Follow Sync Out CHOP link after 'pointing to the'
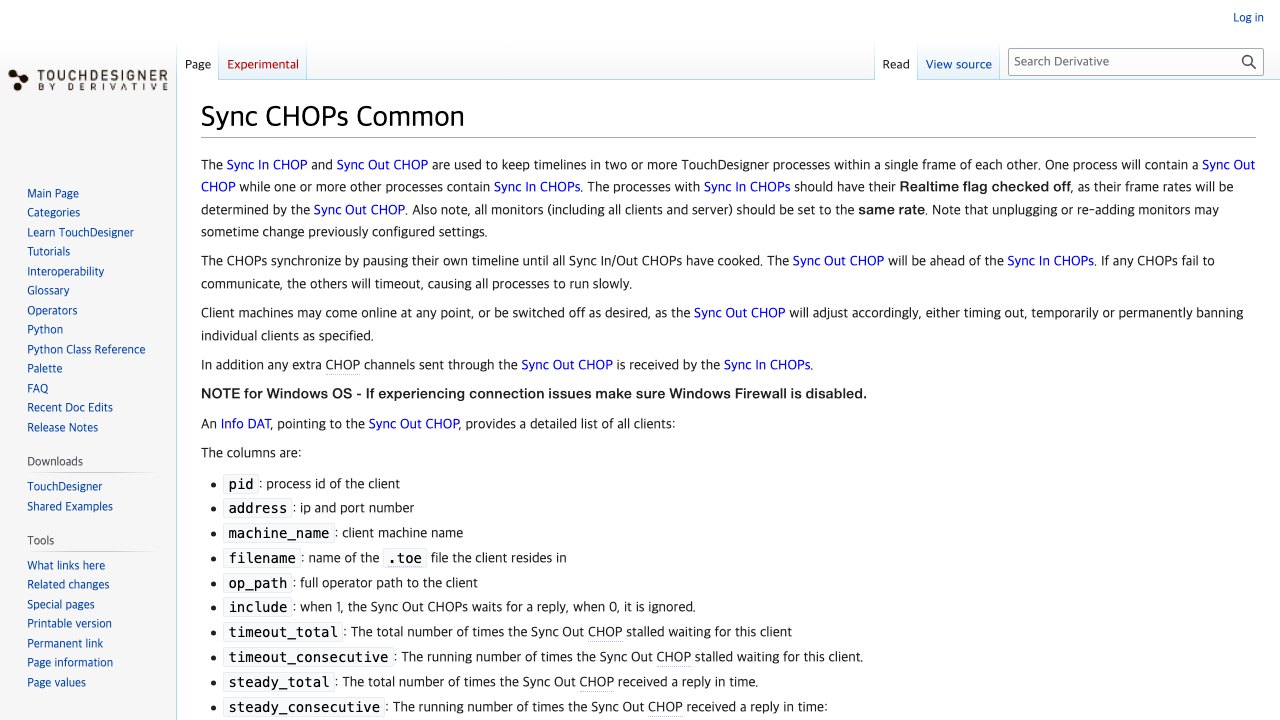Image resolution: width=1280 pixels, height=720 pixels. pyautogui.click(x=414, y=424)
